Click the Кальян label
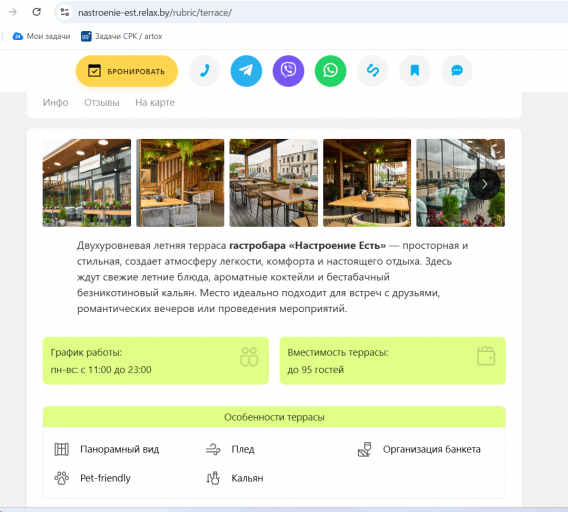This screenshot has height=512, width=568. click(247, 478)
